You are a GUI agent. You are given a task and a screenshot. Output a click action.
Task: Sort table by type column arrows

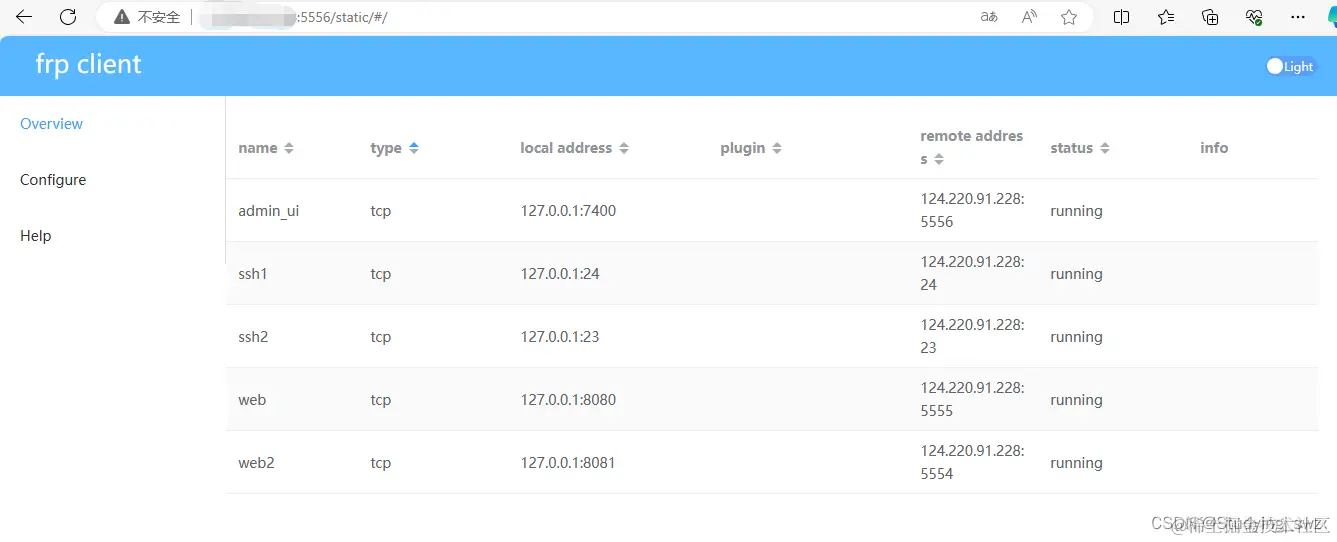tap(414, 148)
